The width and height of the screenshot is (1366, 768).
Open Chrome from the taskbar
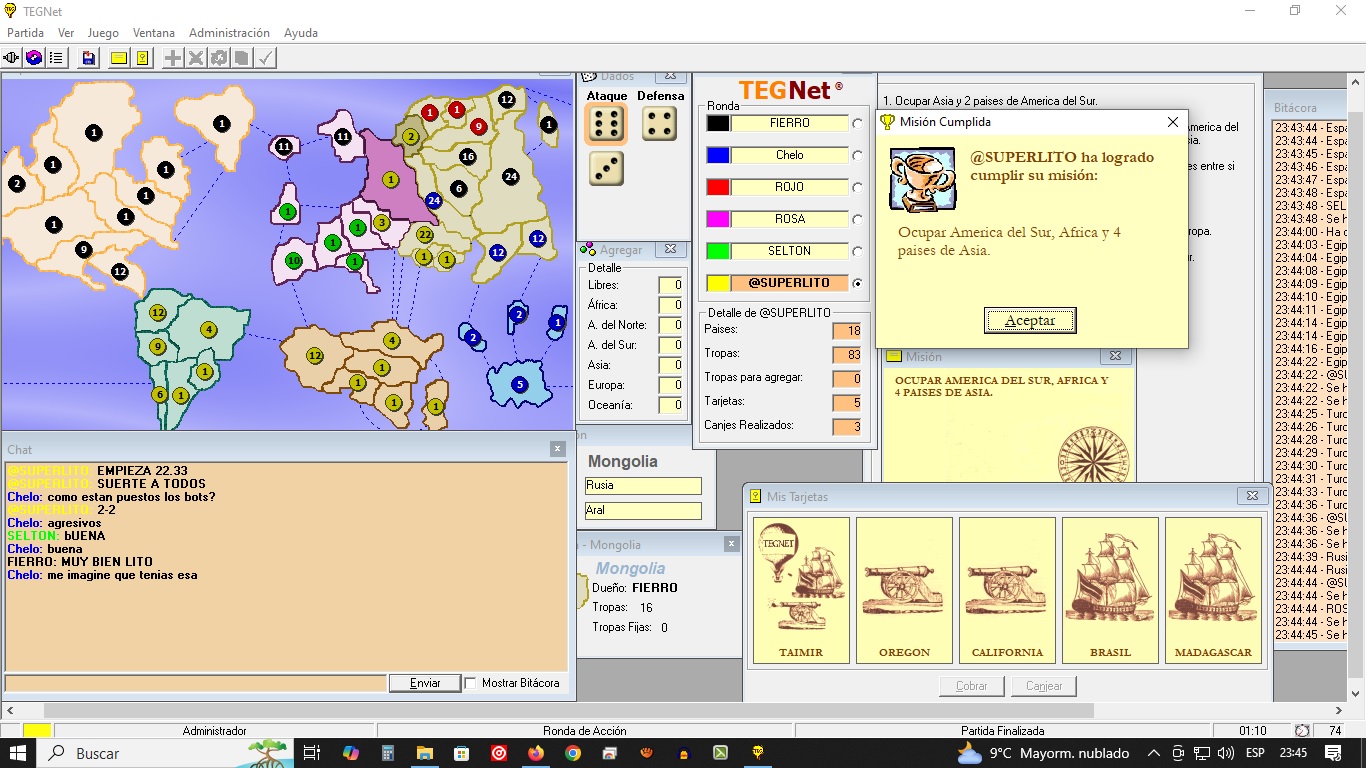point(573,753)
